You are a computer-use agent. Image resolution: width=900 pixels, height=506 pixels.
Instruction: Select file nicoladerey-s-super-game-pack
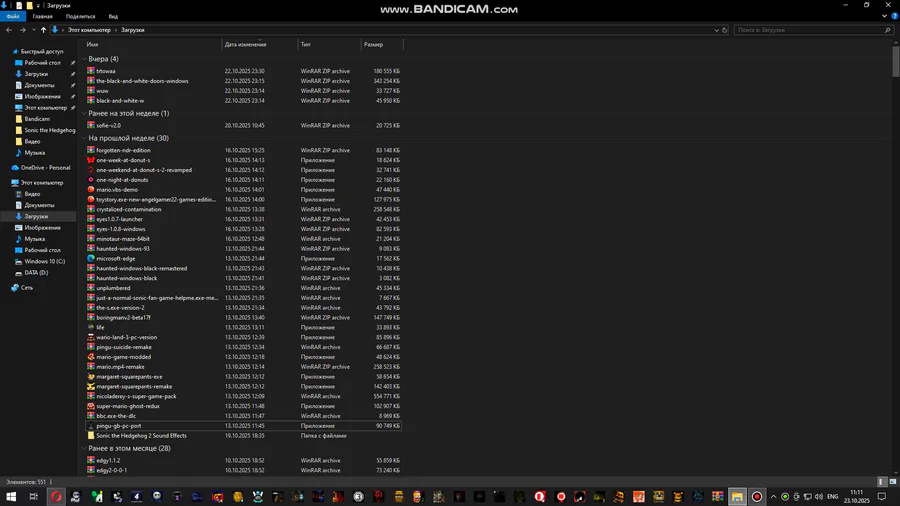coord(136,396)
